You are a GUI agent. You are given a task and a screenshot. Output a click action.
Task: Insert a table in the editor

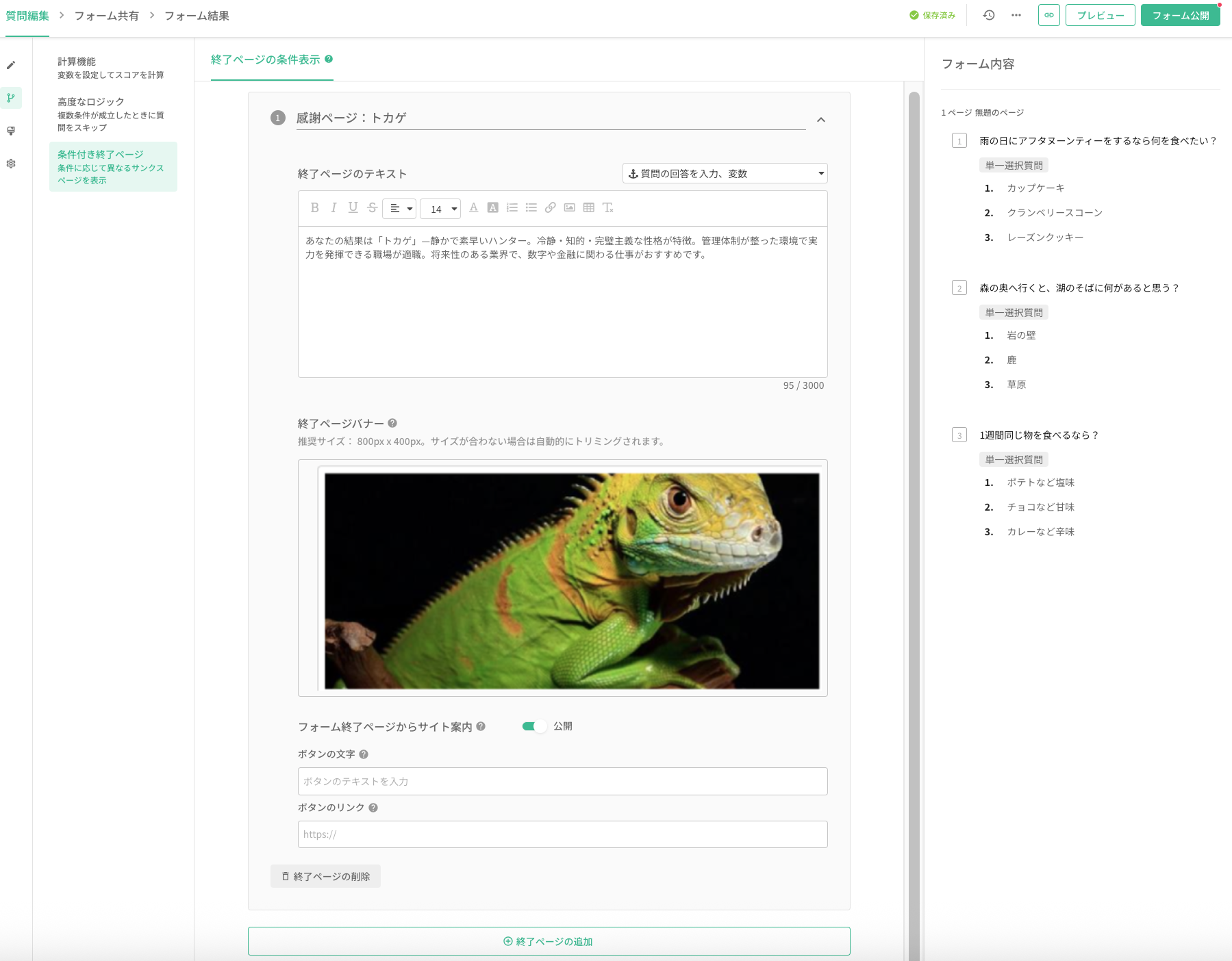click(588, 208)
